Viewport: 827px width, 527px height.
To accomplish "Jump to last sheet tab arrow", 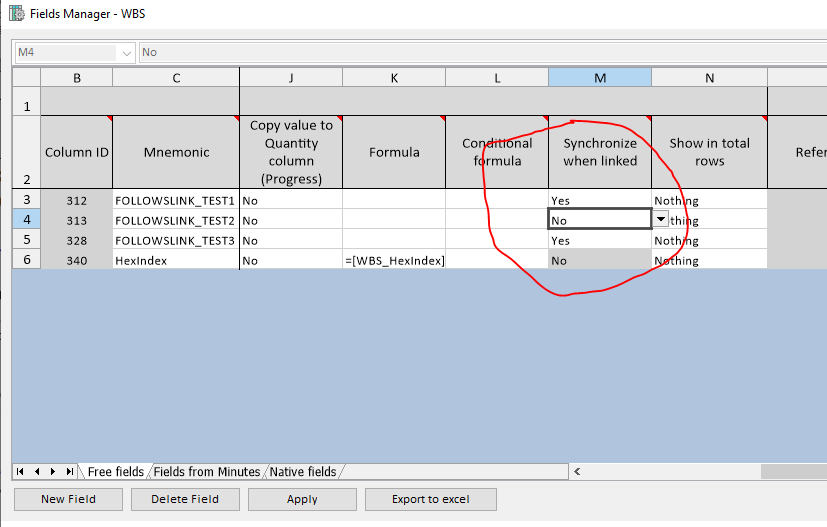I will point(69,471).
